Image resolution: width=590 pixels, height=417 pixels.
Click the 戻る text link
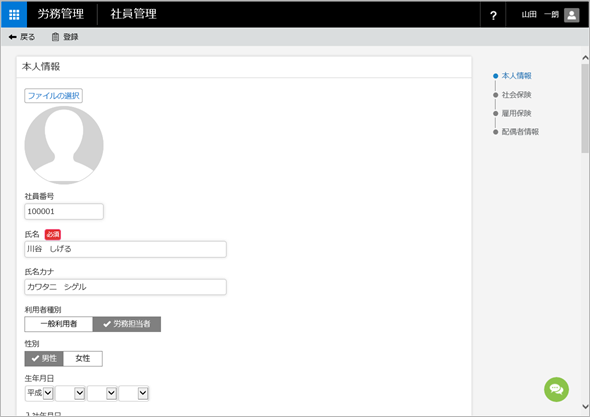click(x=27, y=37)
